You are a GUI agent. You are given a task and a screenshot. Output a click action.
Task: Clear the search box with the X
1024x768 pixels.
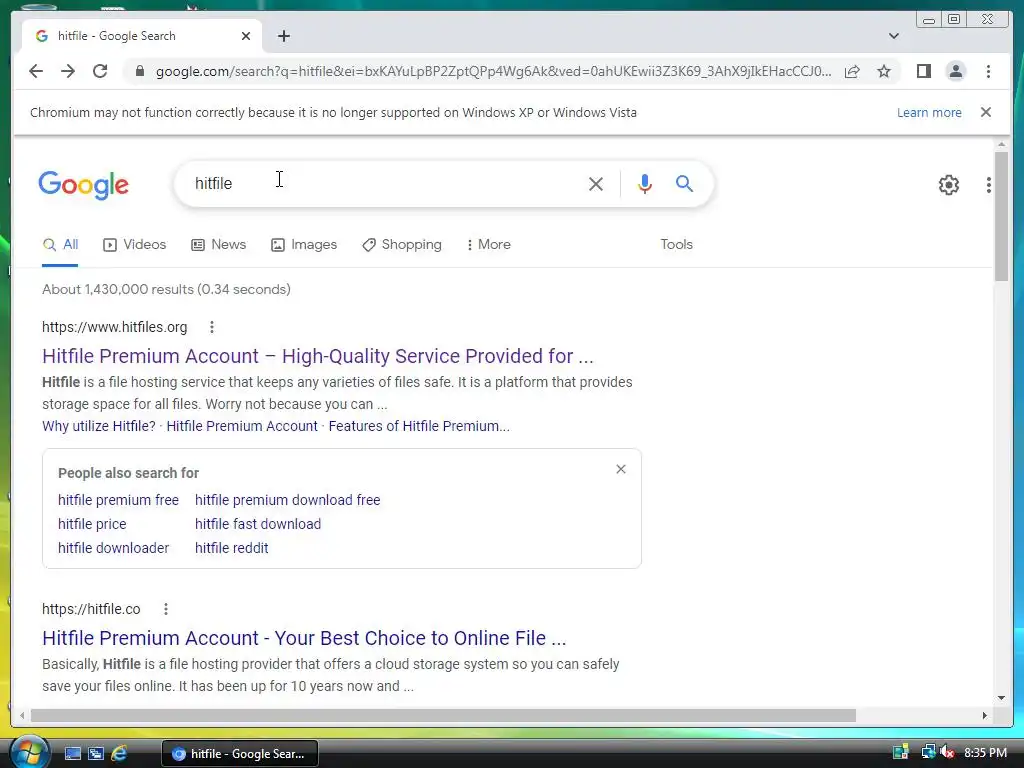pos(596,184)
